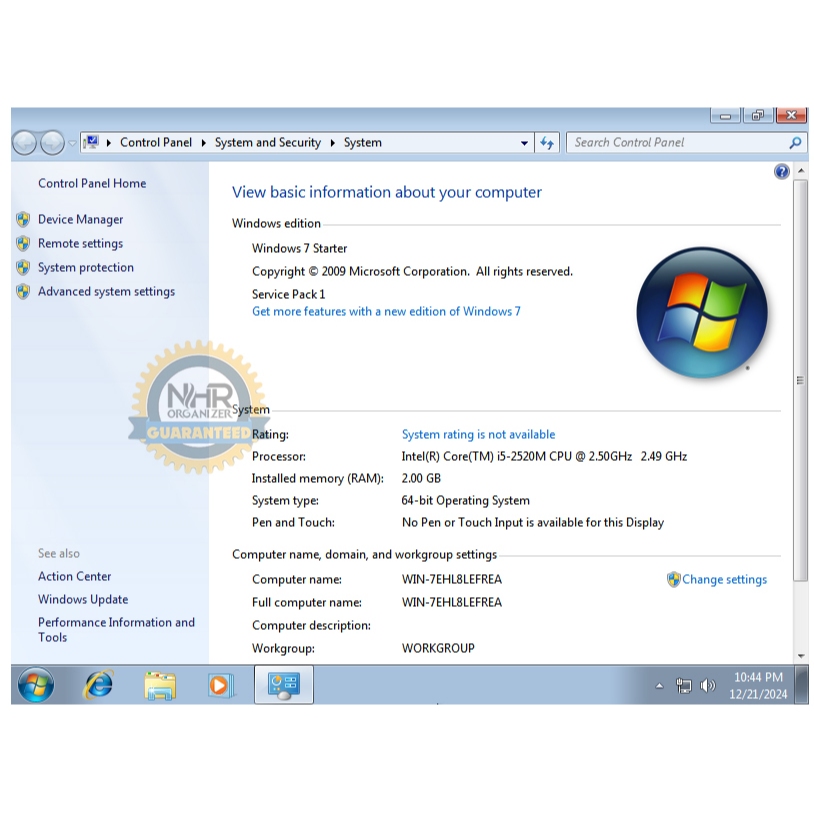Open Device Manager link
The image size is (814, 814).
80,219
